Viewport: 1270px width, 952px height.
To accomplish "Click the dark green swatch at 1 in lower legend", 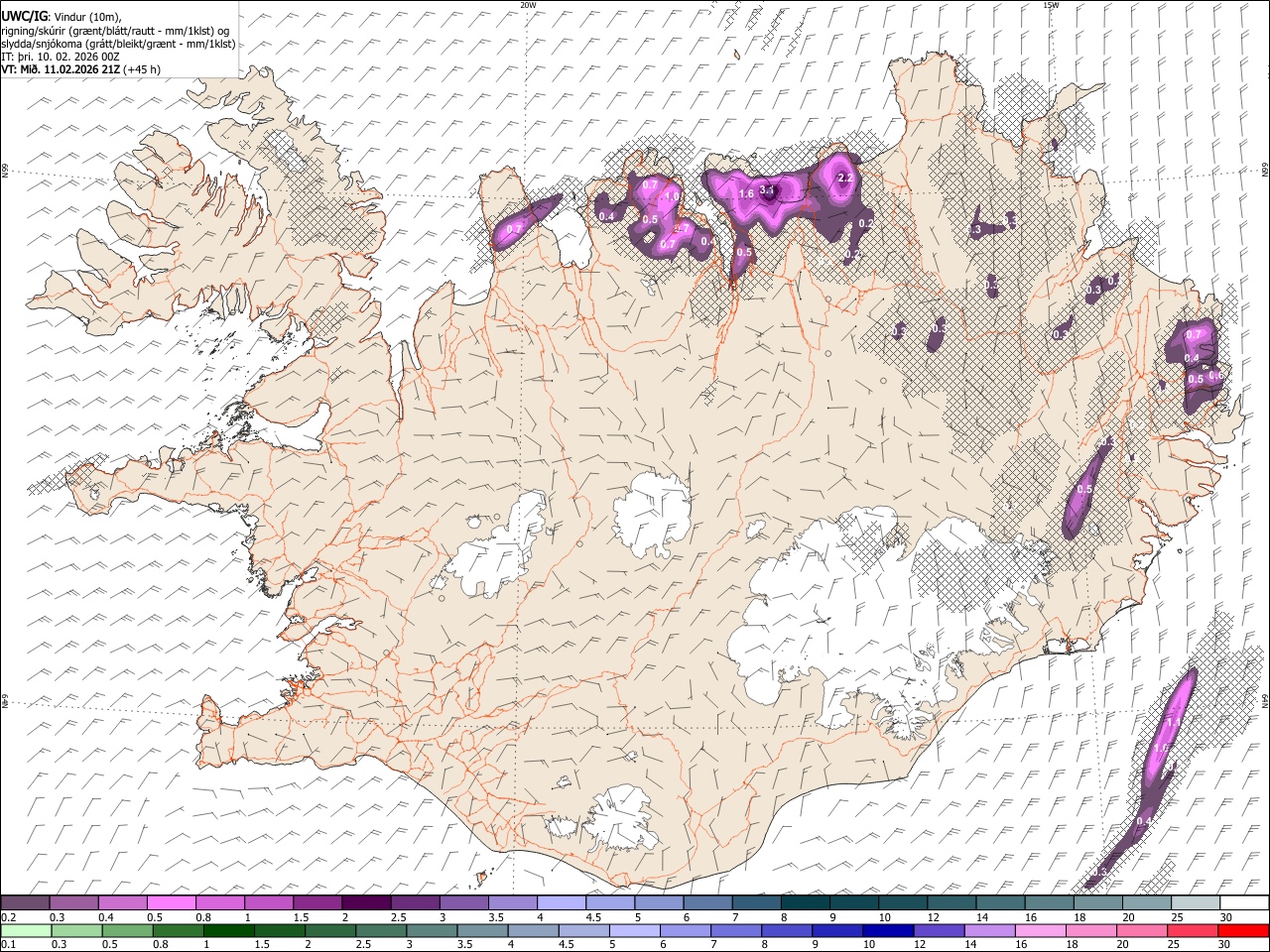I will (229, 930).
